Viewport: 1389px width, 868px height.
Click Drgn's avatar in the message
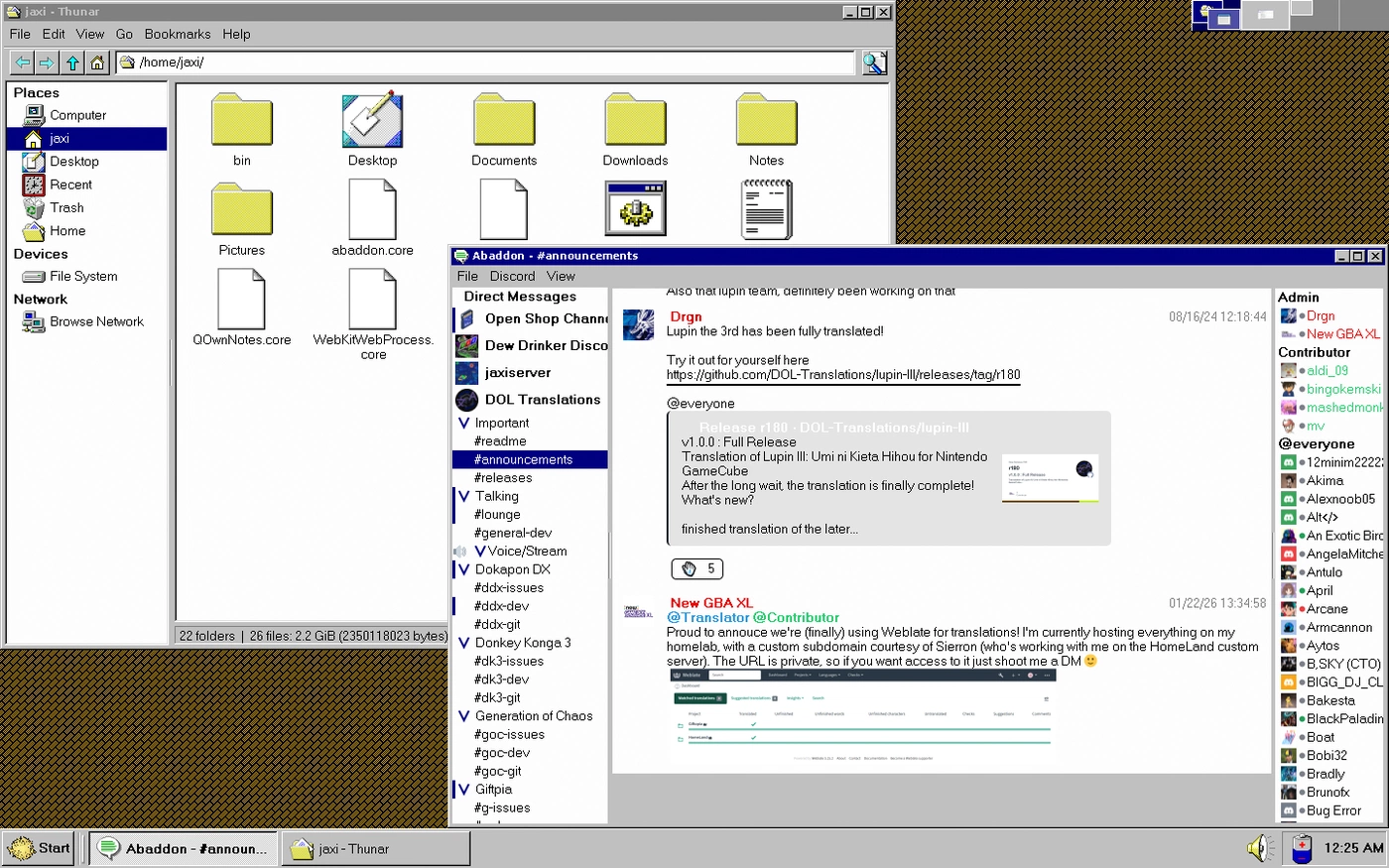click(638, 324)
